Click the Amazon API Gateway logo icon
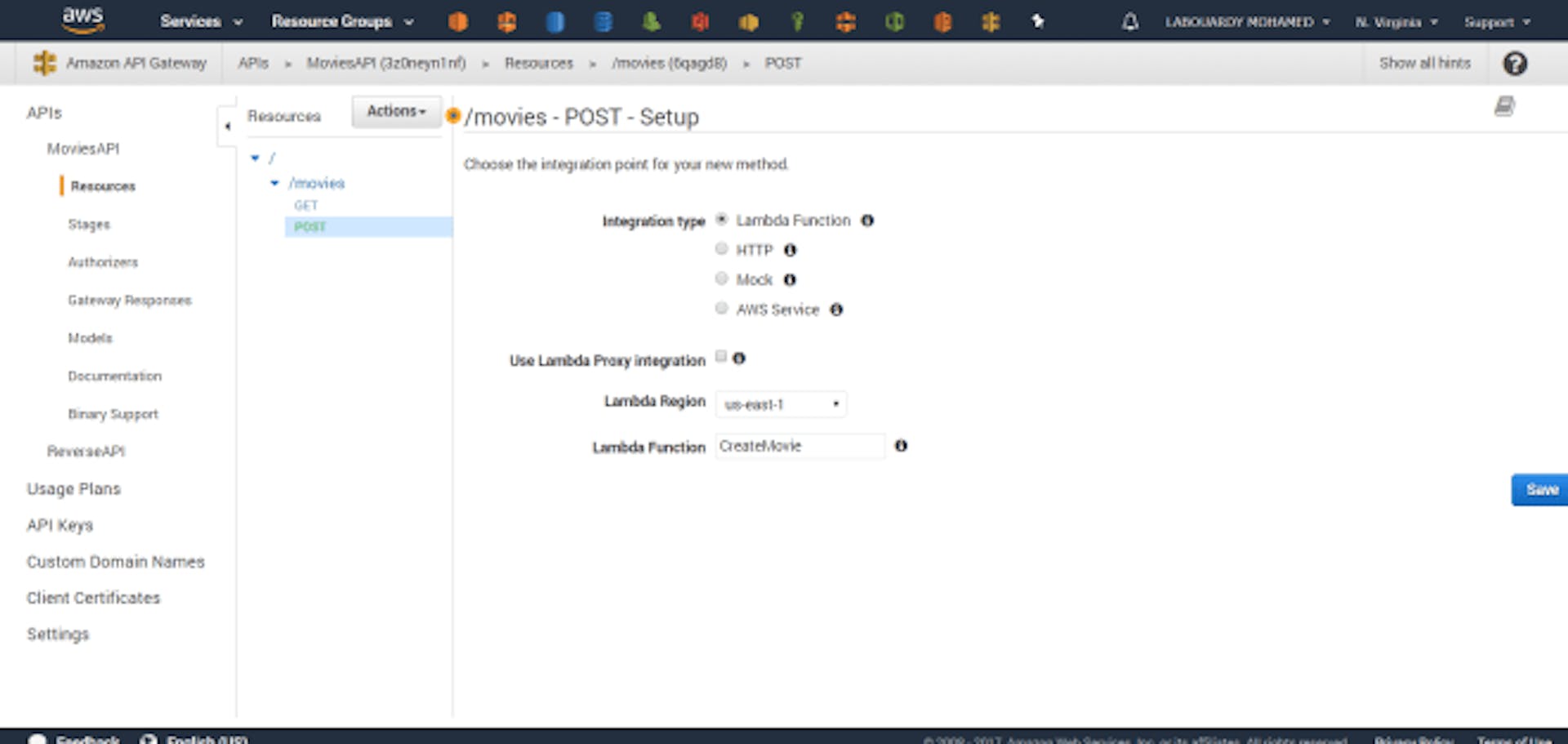This screenshot has width=1568, height=744. click(x=44, y=63)
